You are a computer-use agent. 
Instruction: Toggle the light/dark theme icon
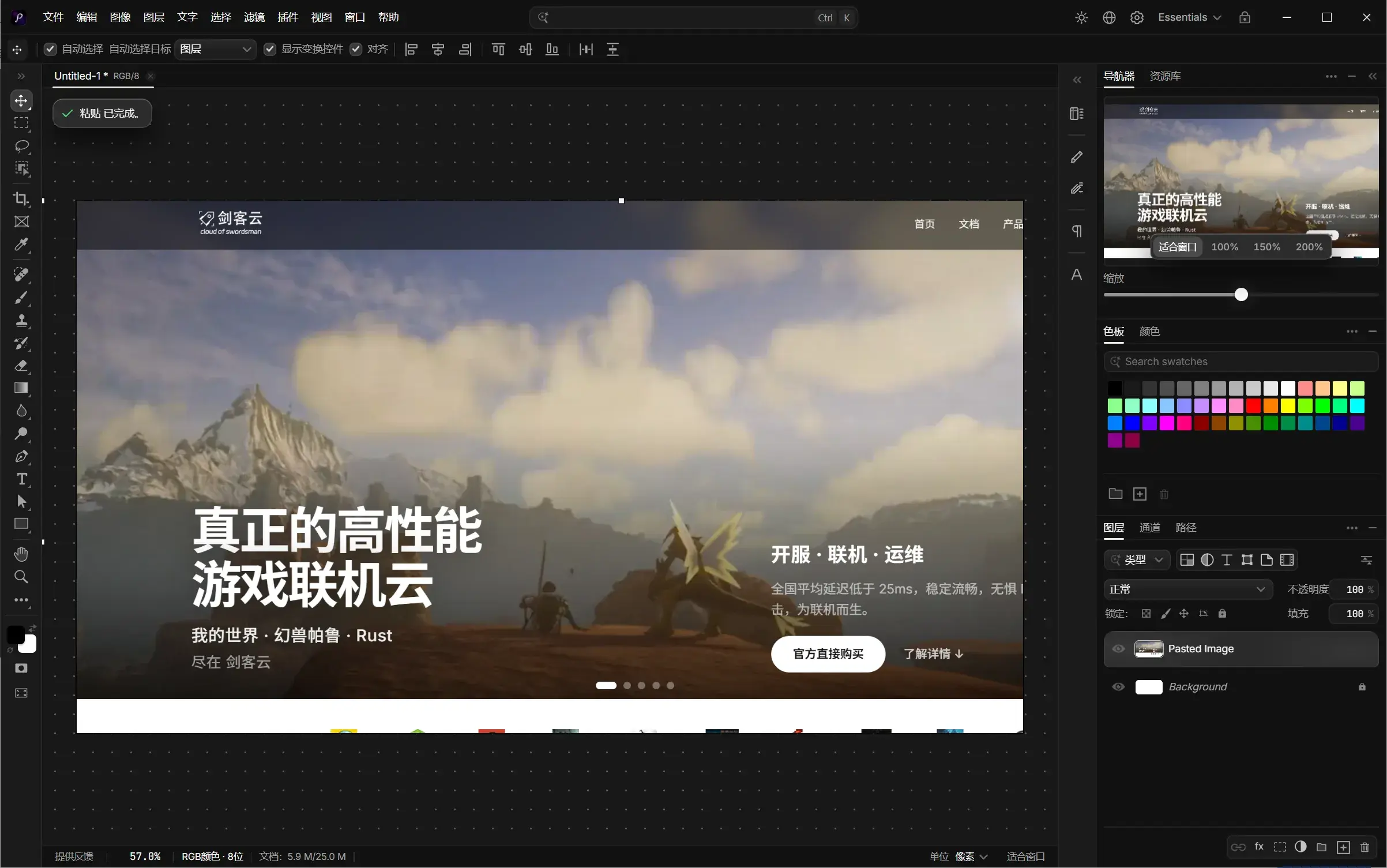(1081, 17)
